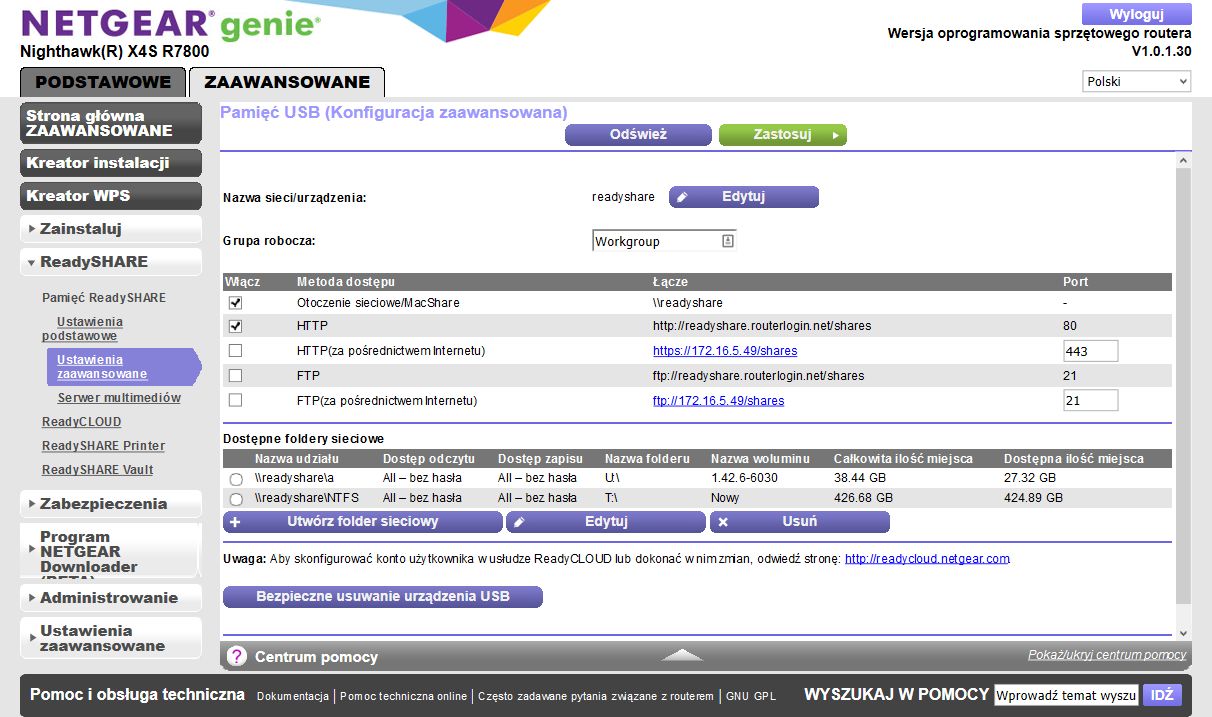Viewport: 1212px width, 717px height.
Task: Click the Workgroup field icon
Action: [x=728, y=241]
